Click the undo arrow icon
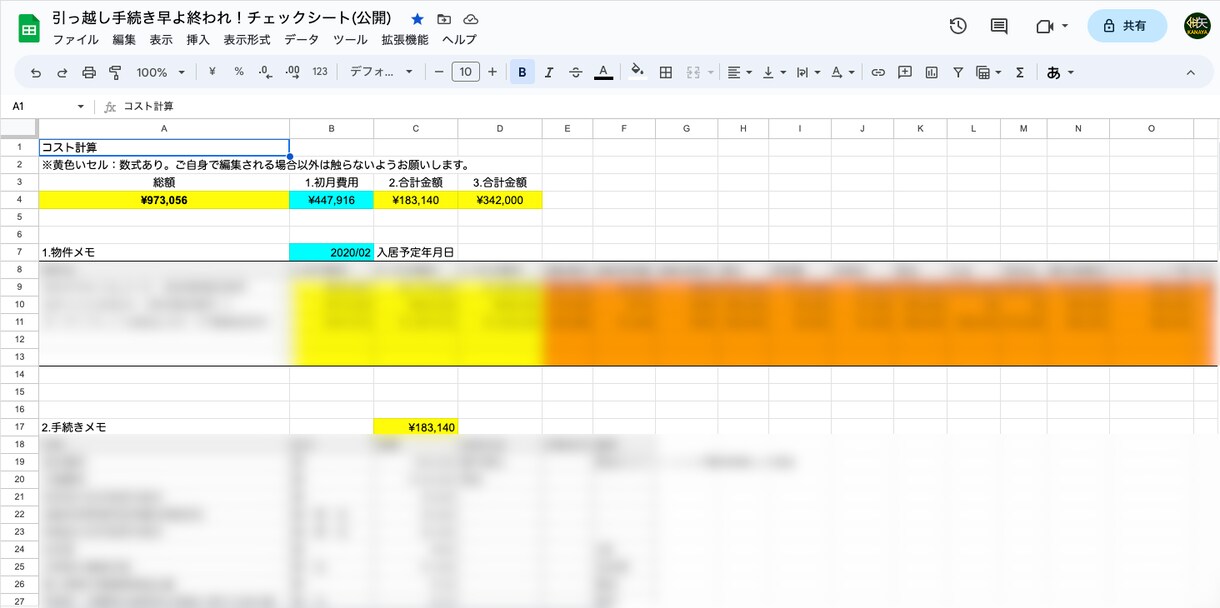Screen dimensions: 1220x608 [36, 72]
